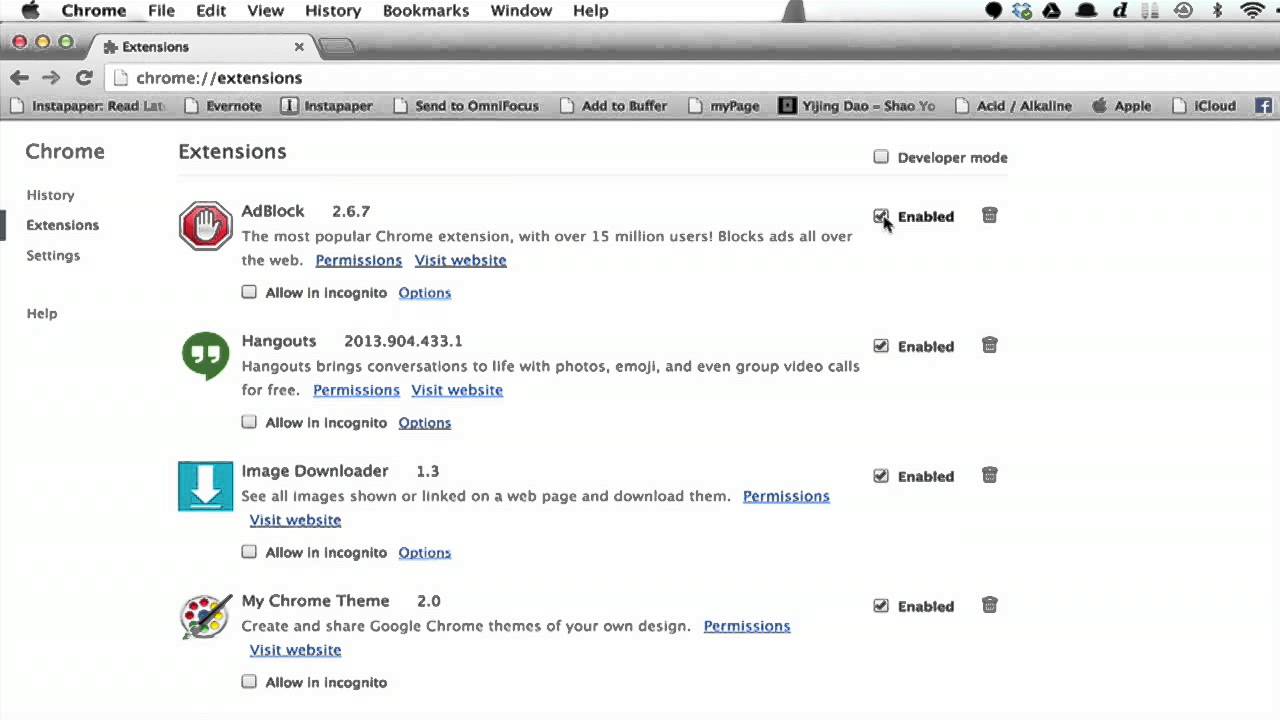The width and height of the screenshot is (1280, 720).
Task: Open the View menu
Action: tap(266, 11)
